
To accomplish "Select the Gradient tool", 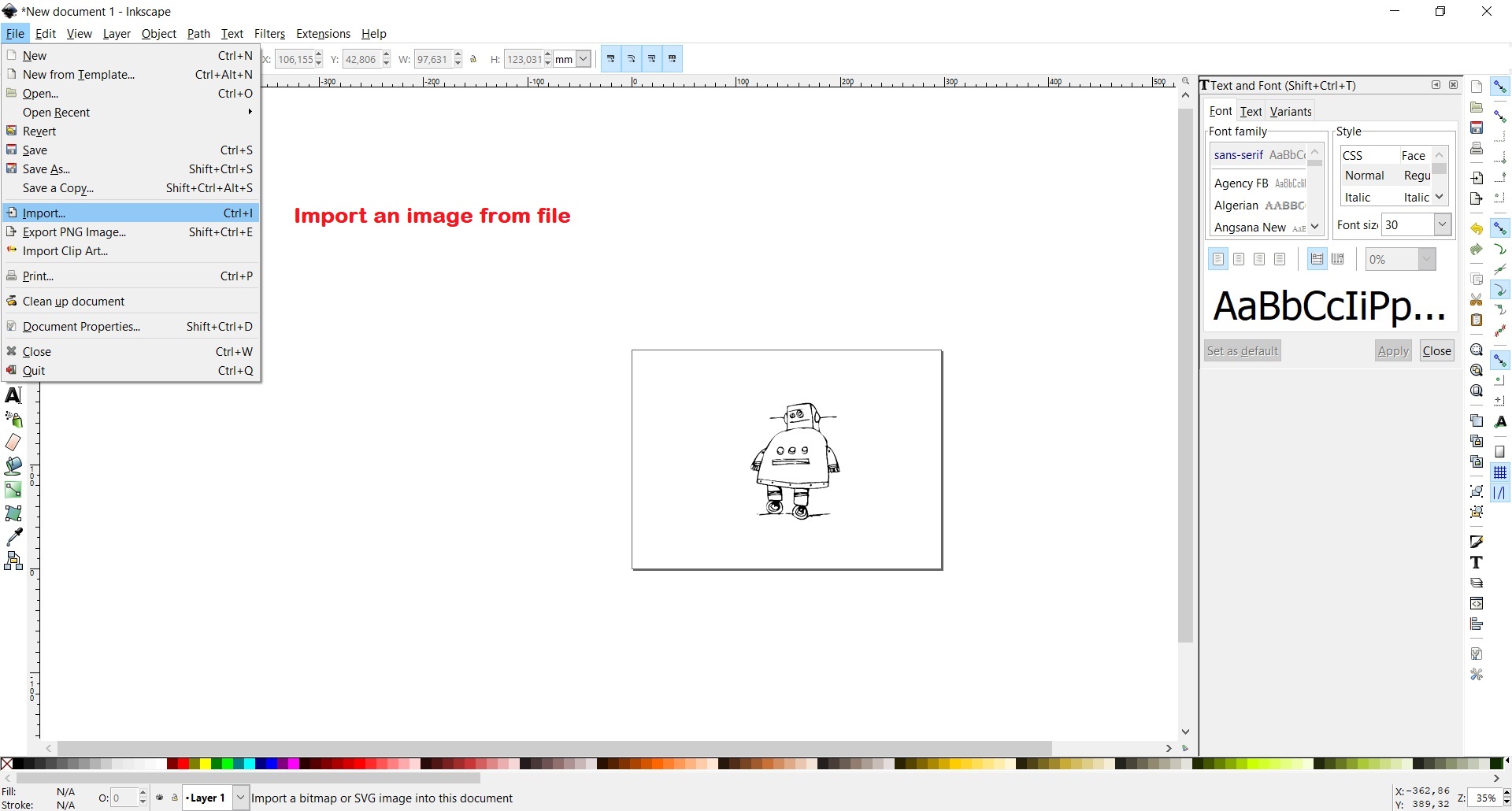I will 13,490.
